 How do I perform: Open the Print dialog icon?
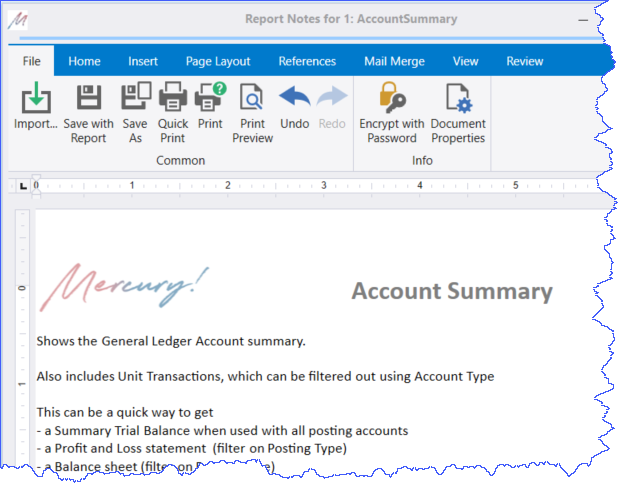tap(210, 97)
